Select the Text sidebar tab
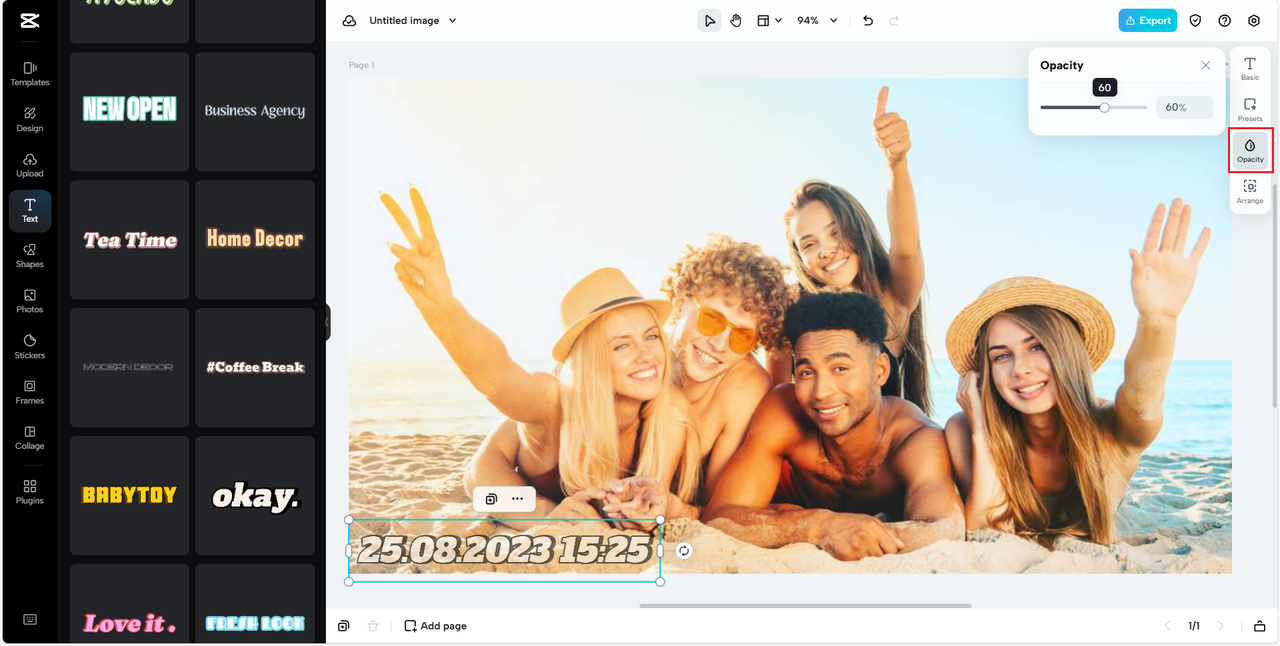Screen dimensions: 1280x646 (x=30, y=210)
